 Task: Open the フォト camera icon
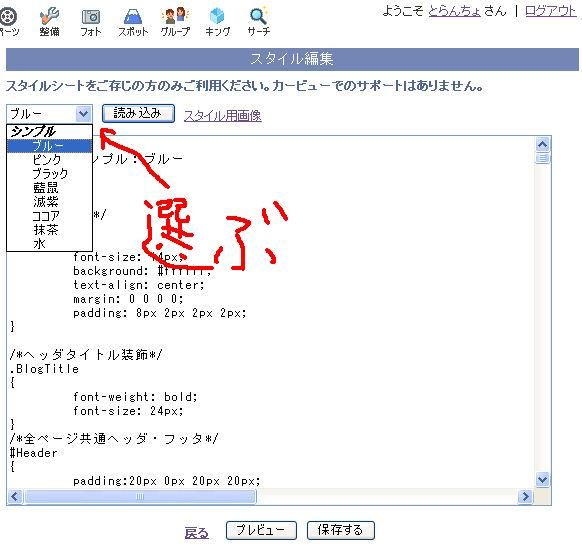point(91,17)
